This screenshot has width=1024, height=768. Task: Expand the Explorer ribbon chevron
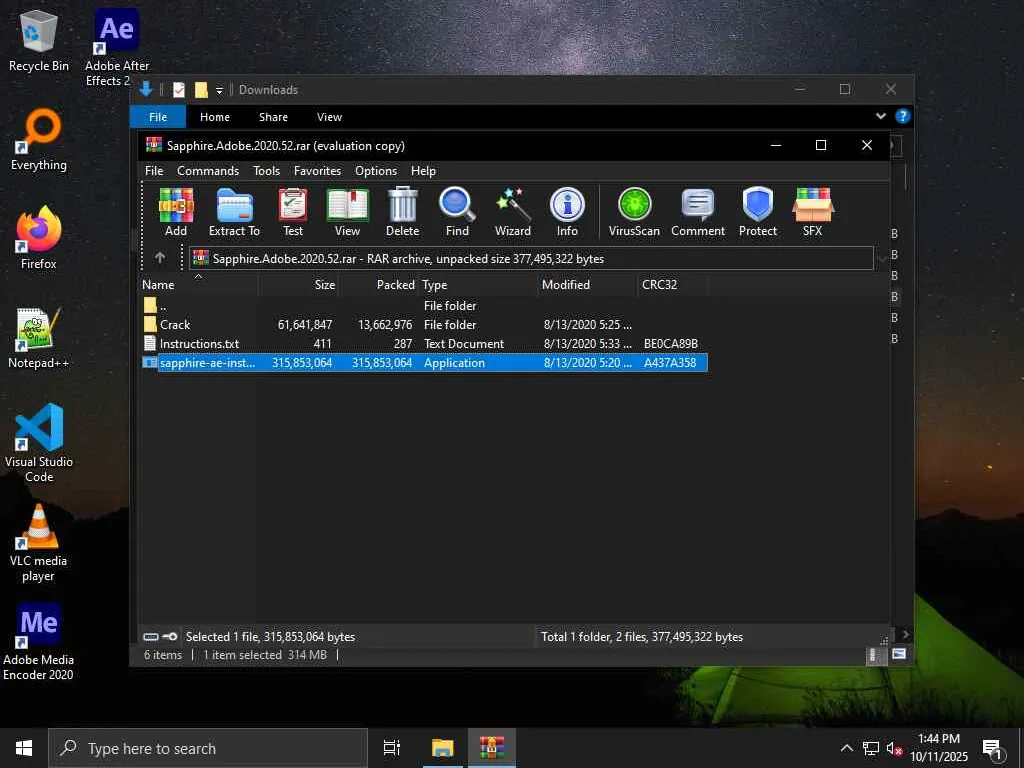(x=881, y=116)
